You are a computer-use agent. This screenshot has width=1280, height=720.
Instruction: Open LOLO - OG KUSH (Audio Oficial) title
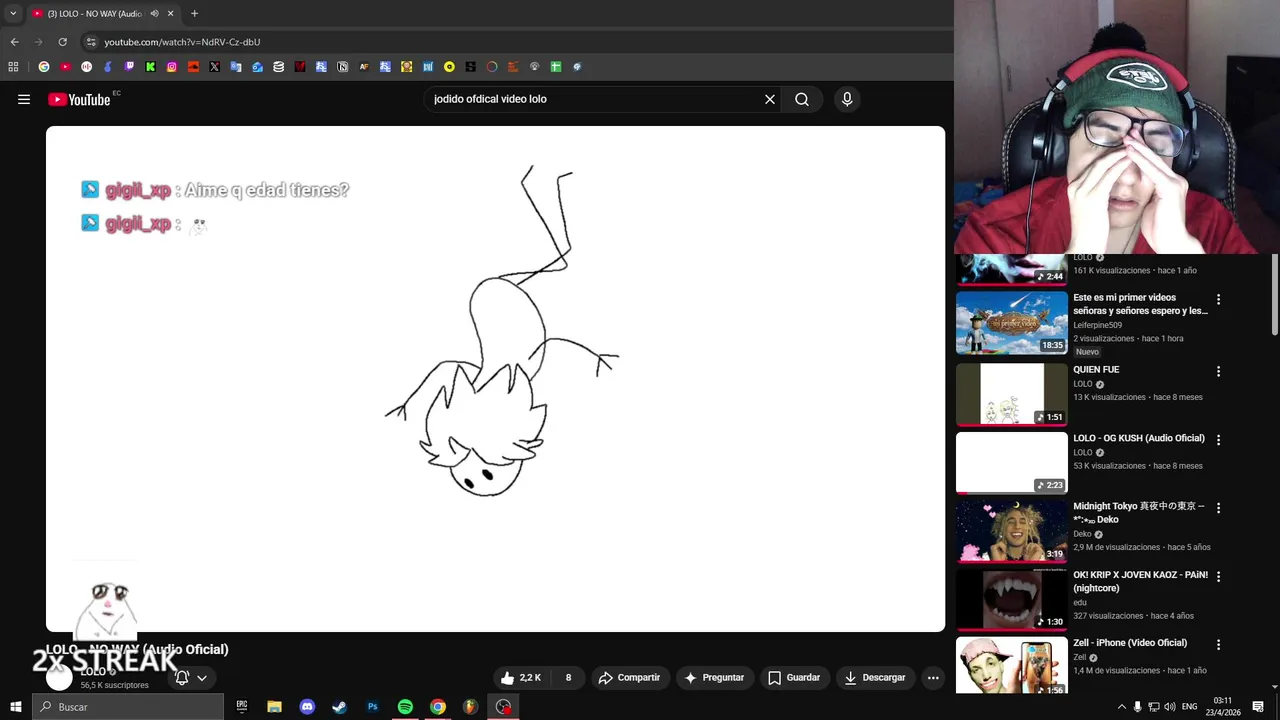pyautogui.click(x=1139, y=438)
